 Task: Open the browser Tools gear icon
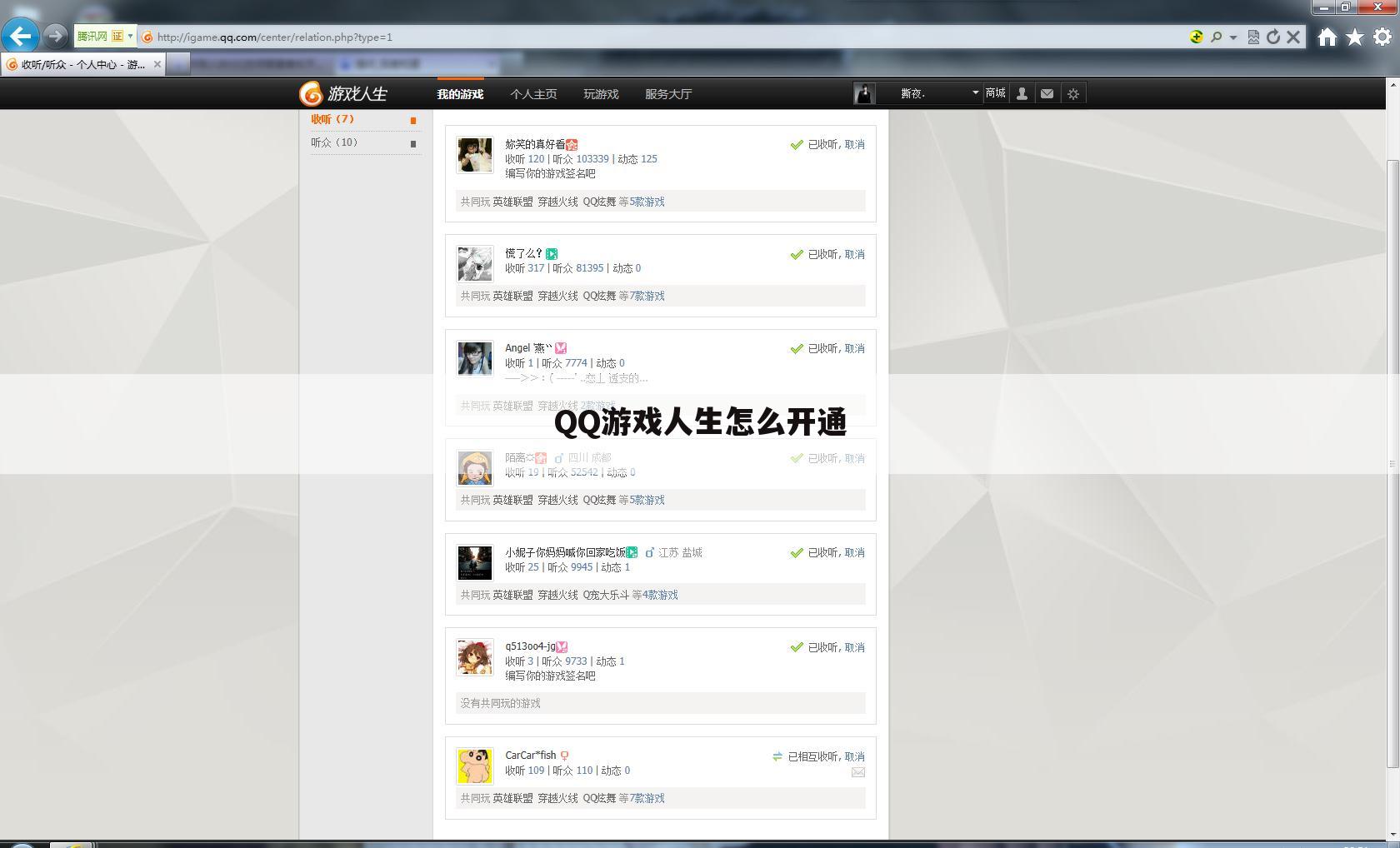(1382, 37)
